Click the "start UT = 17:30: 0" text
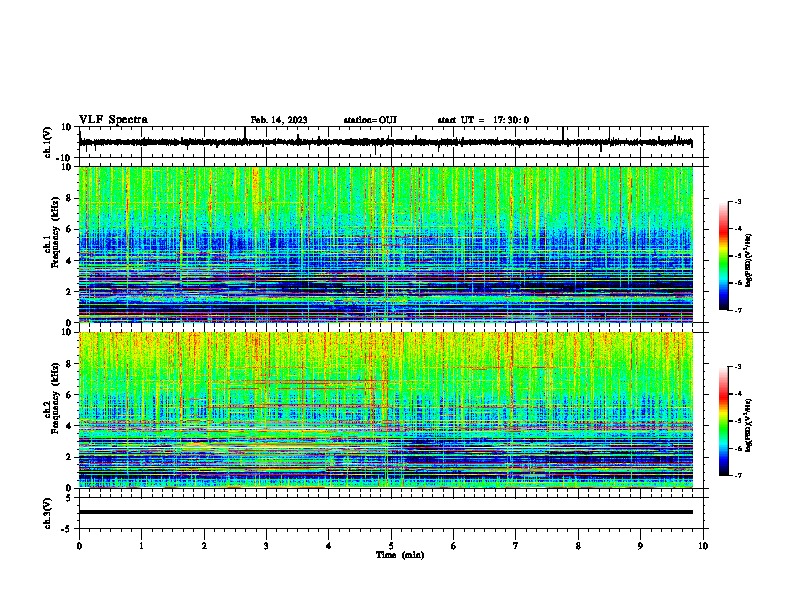792x612 pixels. point(483,120)
